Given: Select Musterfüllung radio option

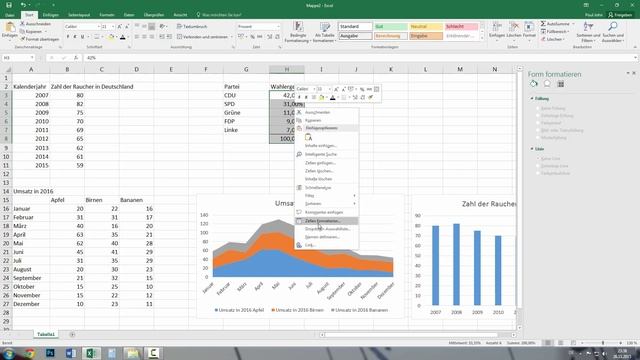Looking at the screenshot, I should coord(538,138).
